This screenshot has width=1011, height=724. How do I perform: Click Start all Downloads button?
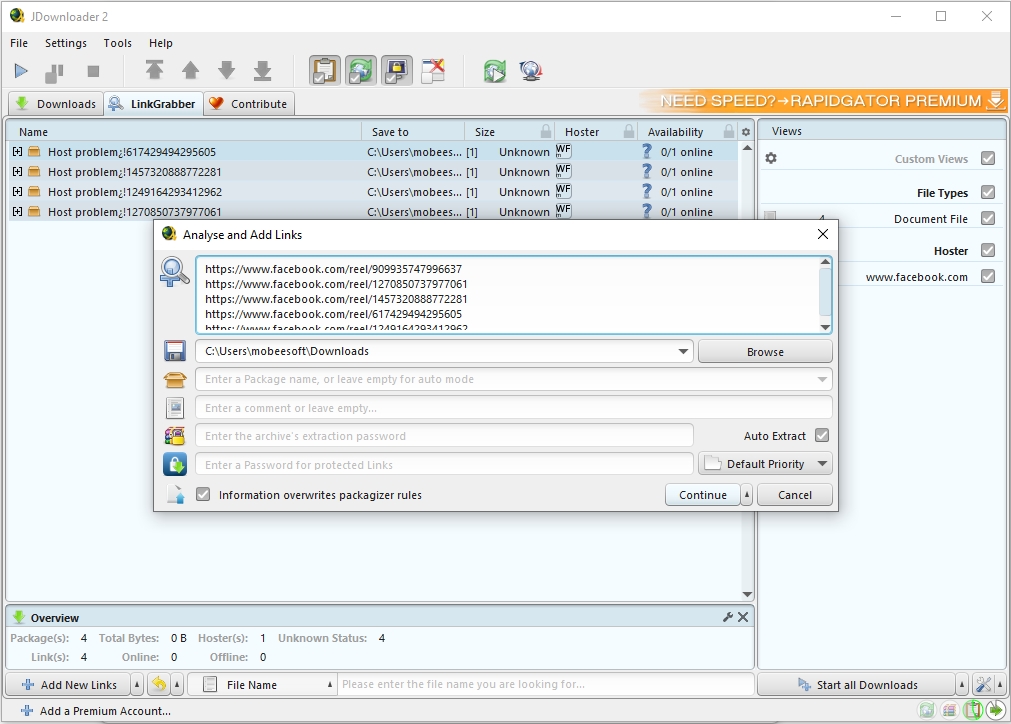(856, 685)
